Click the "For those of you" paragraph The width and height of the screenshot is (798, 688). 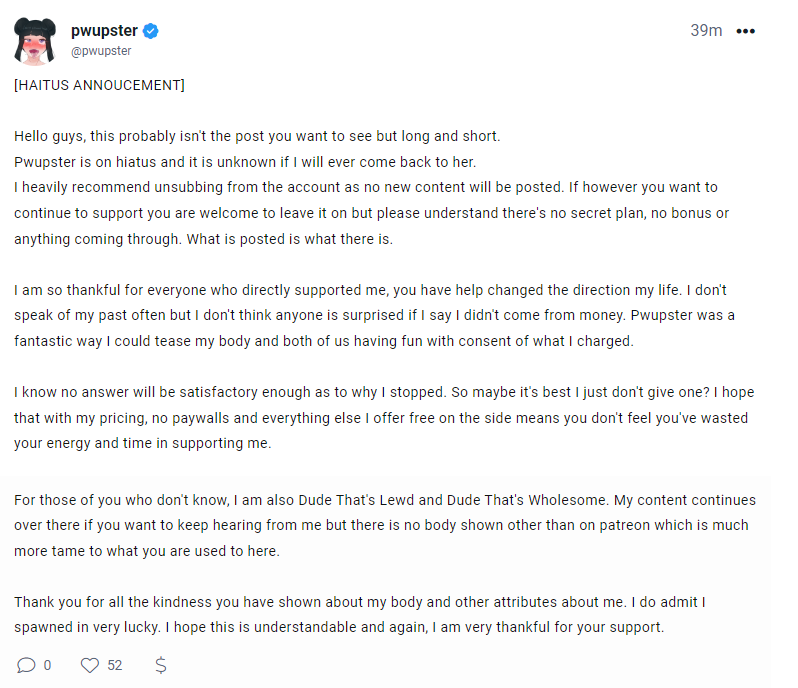click(x=380, y=525)
